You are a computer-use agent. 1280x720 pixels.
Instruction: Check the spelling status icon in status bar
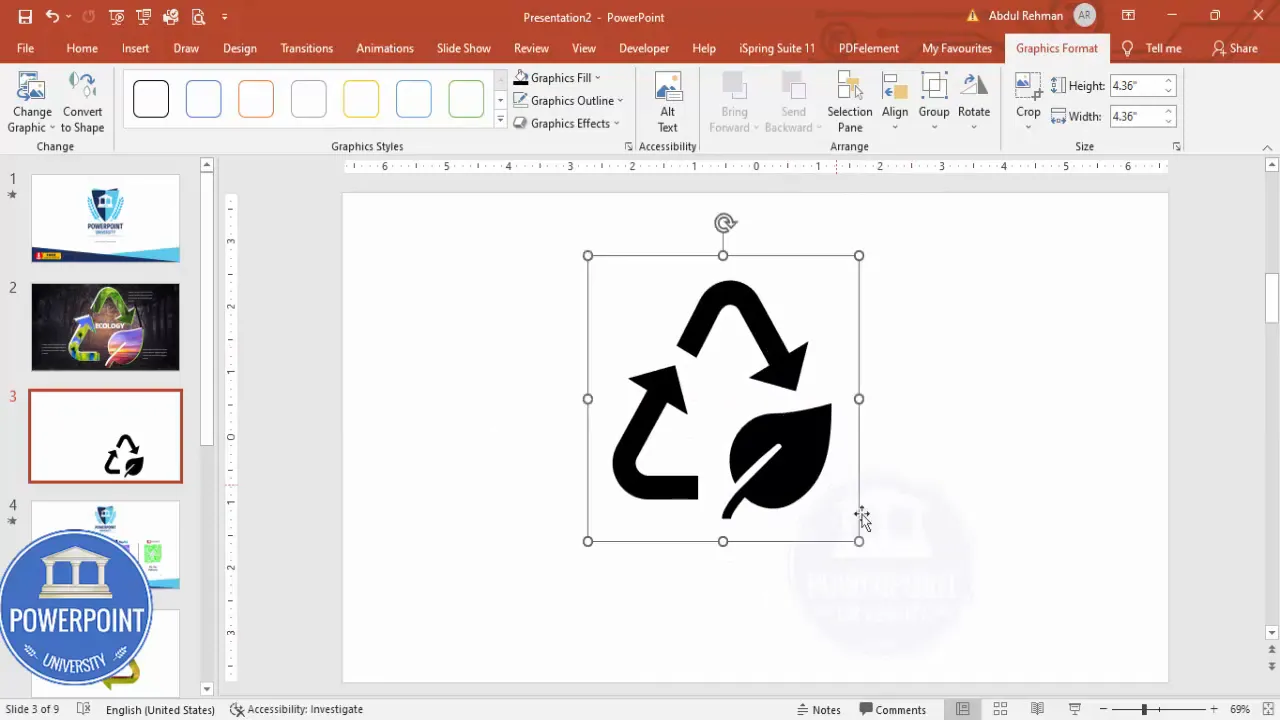(x=84, y=709)
